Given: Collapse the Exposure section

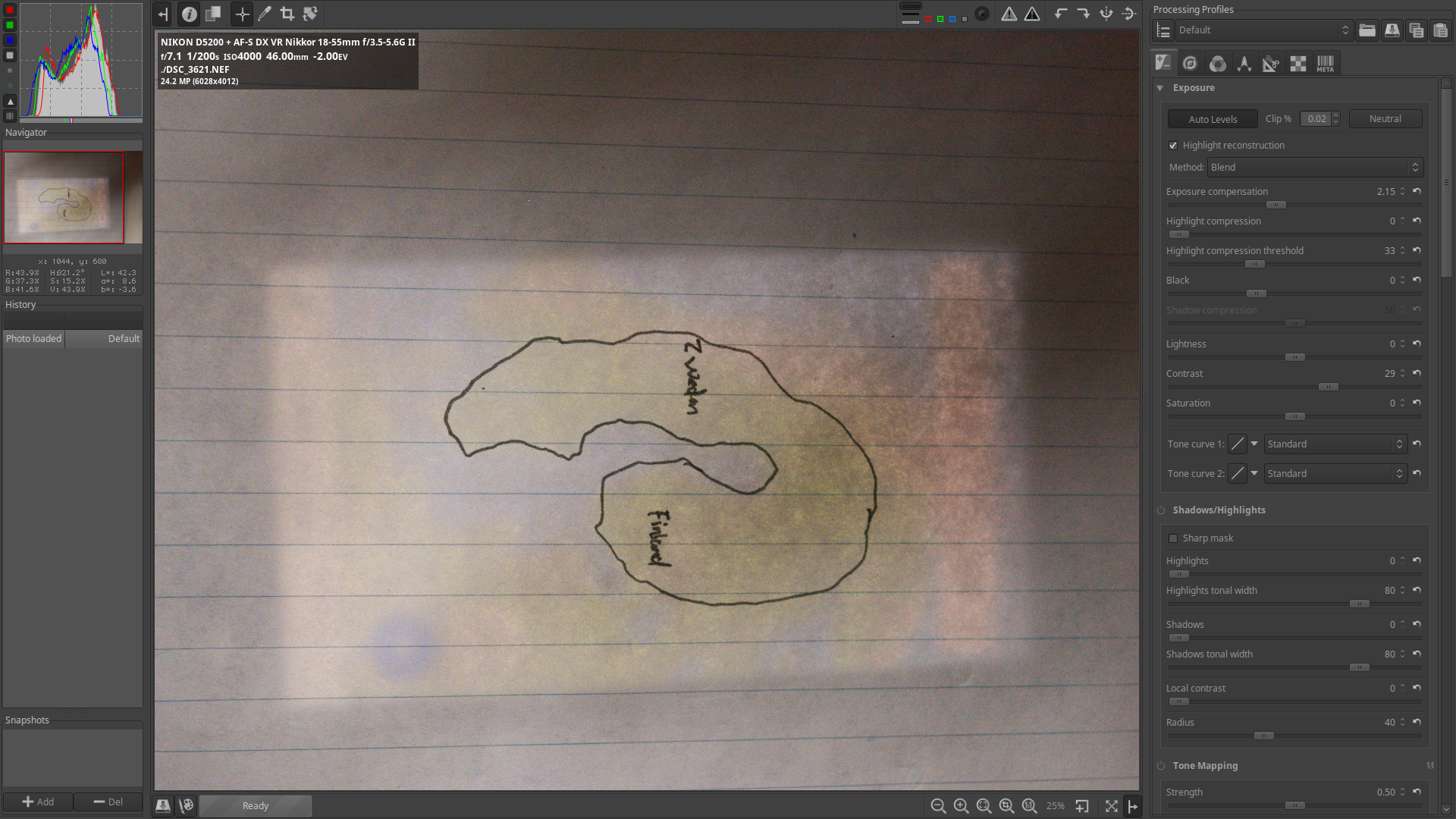Looking at the screenshot, I should (1160, 88).
